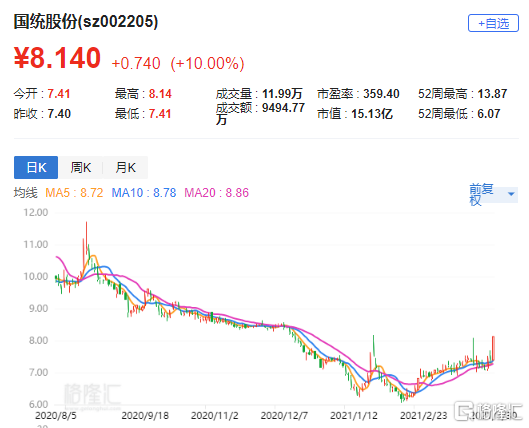Click the 7.00 price axis label

[x=38, y=373]
